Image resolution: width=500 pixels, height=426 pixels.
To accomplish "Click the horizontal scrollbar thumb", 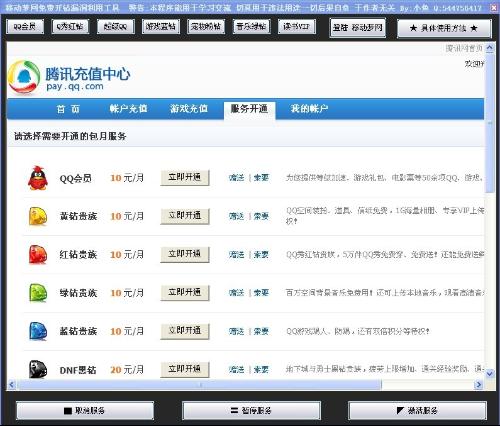I will coord(199,384).
